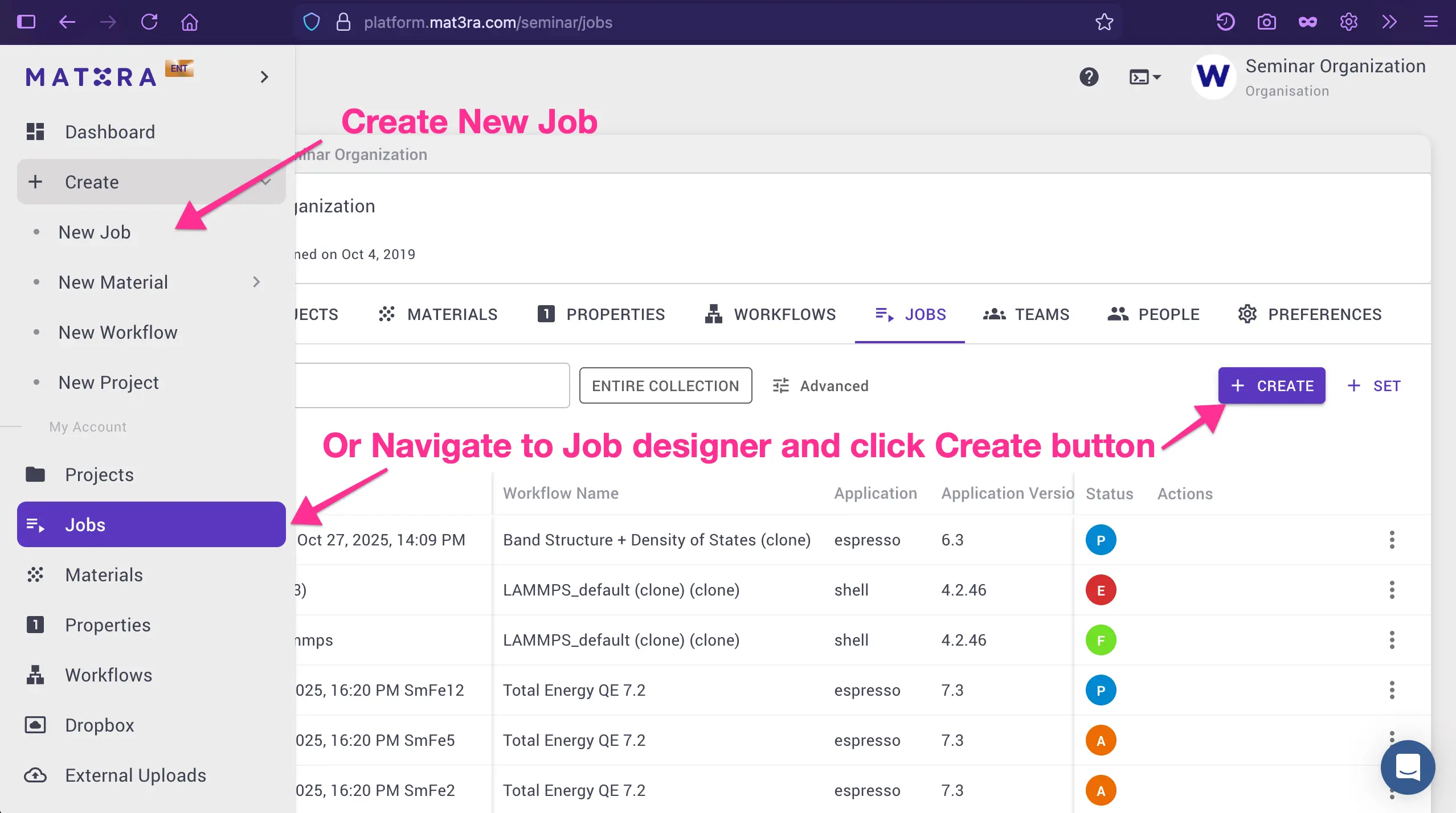Open the Dashboard sidebar icon
The width and height of the screenshot is (1456, 813).
(x=35, y=132)
